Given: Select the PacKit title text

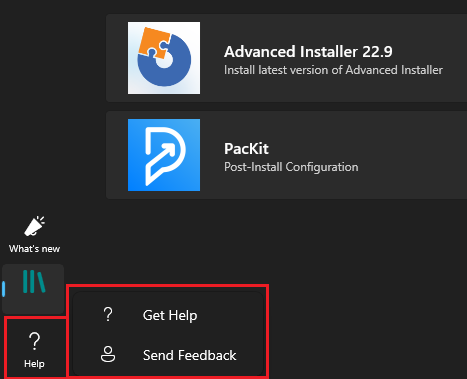Looking at the screenshot, I should (x=246, y=149).
